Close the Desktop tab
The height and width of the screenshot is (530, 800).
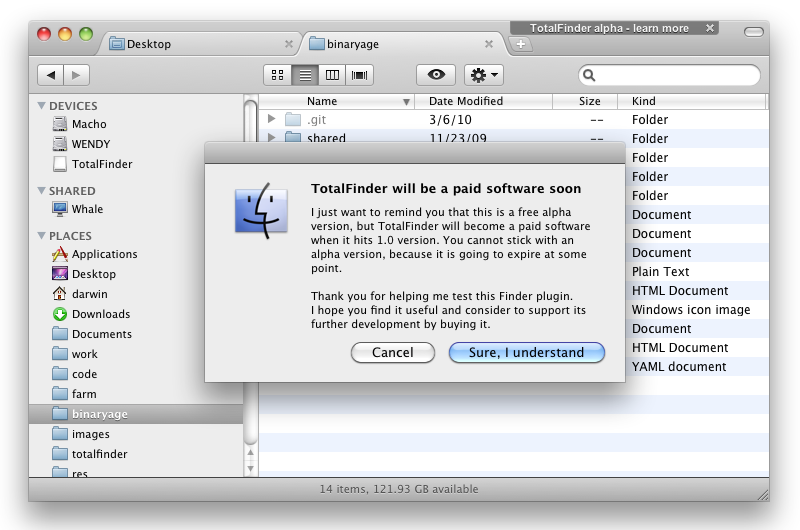289,44
